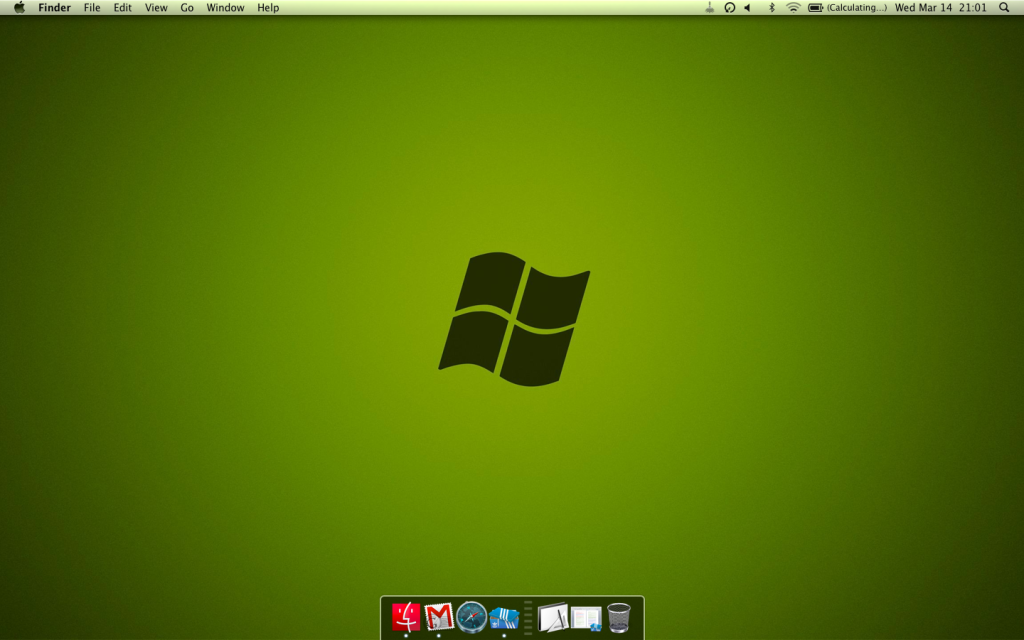The height and width of the screenshot is (640, 1024).
Task: Open the Applications stack in Dock
Action: point(553,617)
